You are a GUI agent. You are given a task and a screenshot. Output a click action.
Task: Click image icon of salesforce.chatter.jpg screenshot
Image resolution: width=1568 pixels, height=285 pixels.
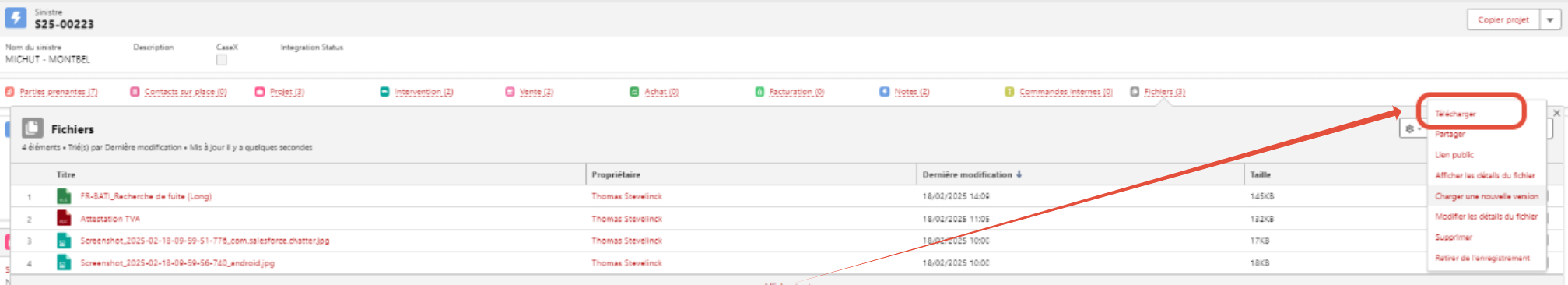pyautogui.click(x=64, y=241)
